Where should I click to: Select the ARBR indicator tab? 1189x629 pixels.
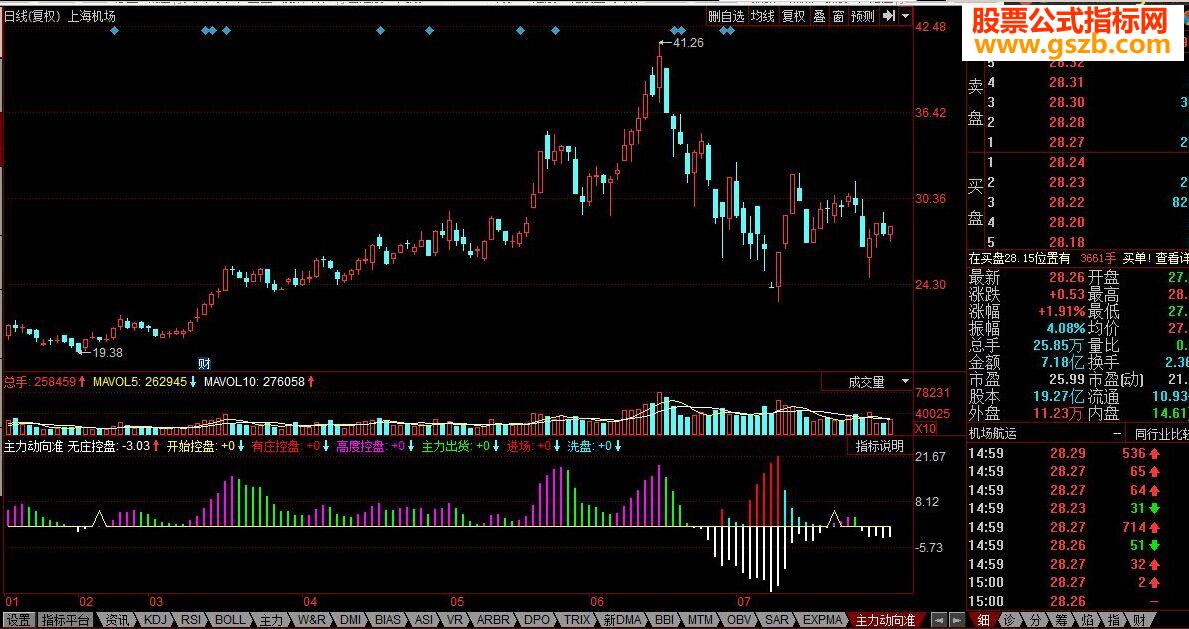tap(494, 620)
